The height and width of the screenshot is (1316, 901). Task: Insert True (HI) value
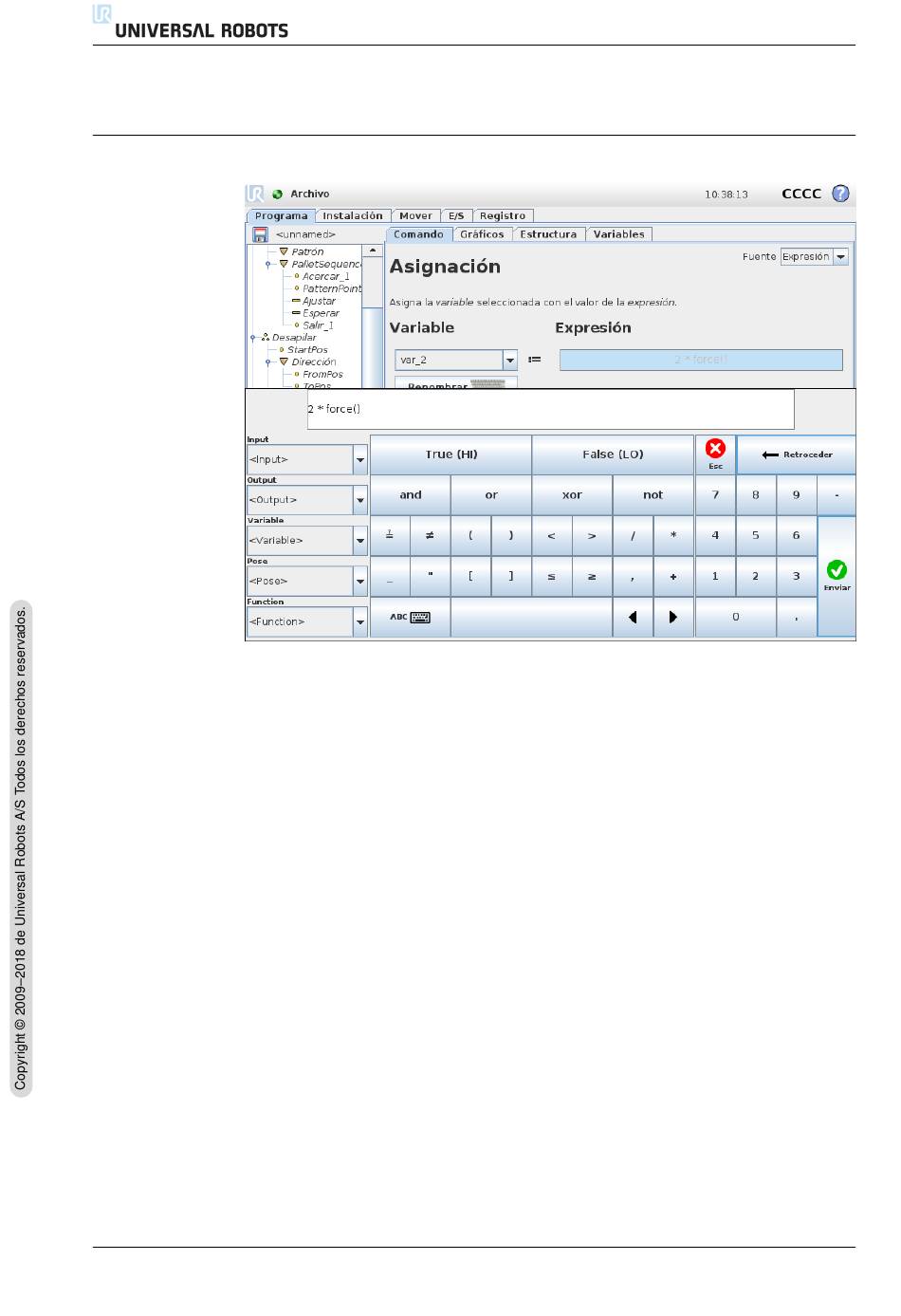(450, 454)
